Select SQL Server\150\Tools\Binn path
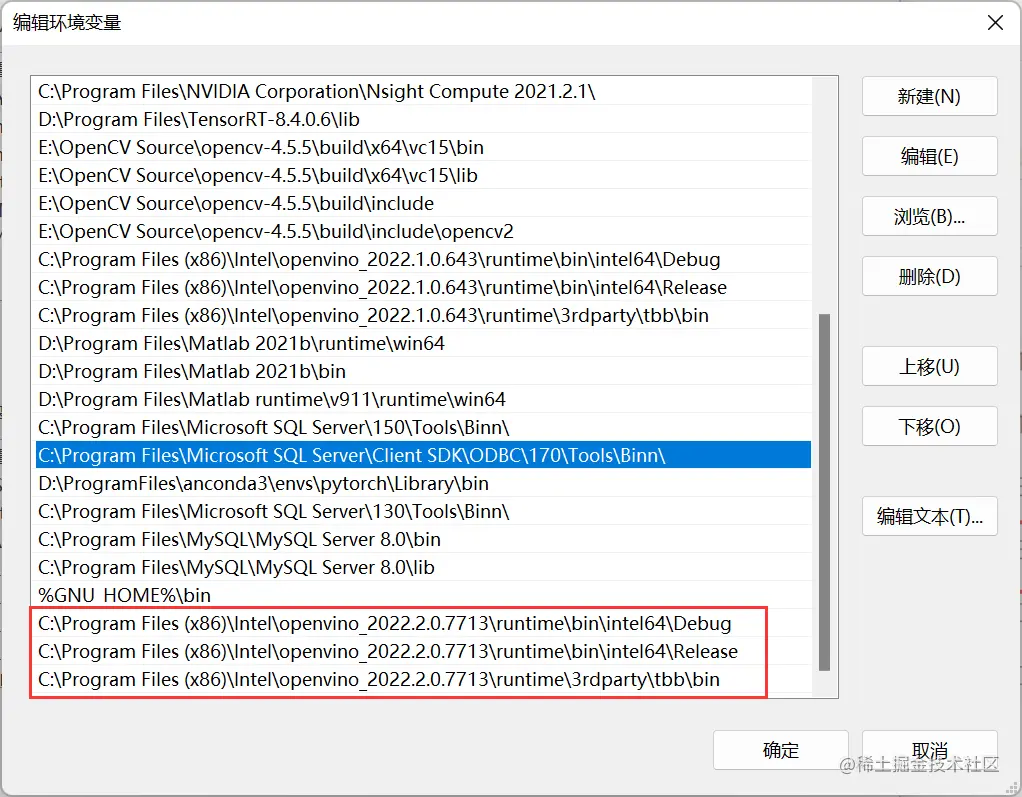1022x797 pixels. point(424,427)
